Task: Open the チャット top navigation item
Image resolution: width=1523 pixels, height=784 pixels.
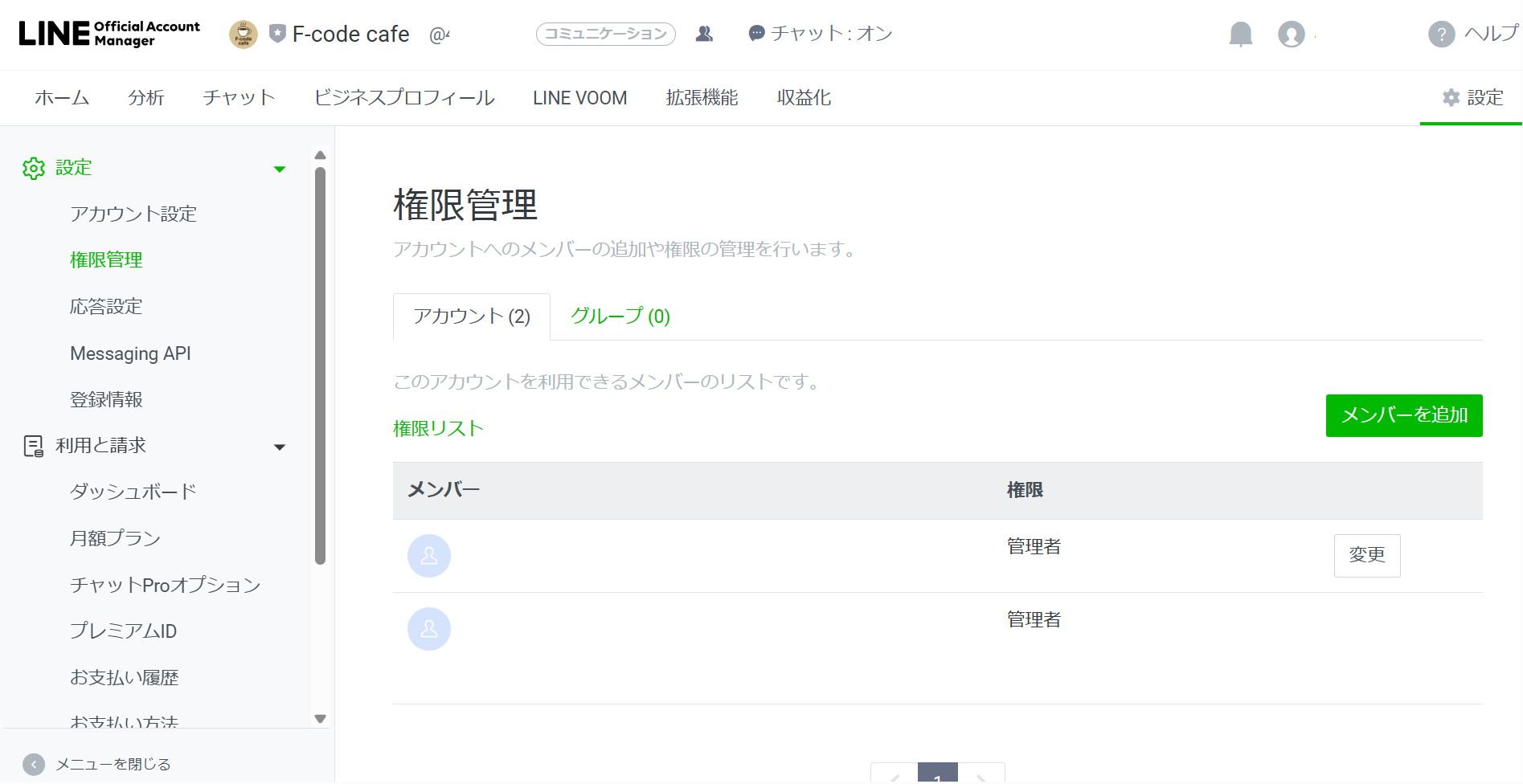Action: (x=239, y=98)
